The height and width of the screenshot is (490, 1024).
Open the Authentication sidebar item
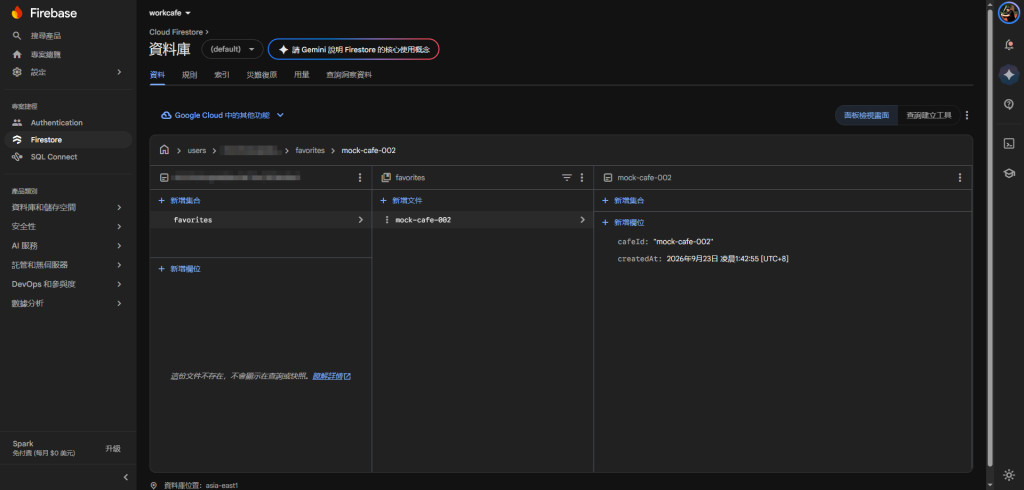pos(68,123)
